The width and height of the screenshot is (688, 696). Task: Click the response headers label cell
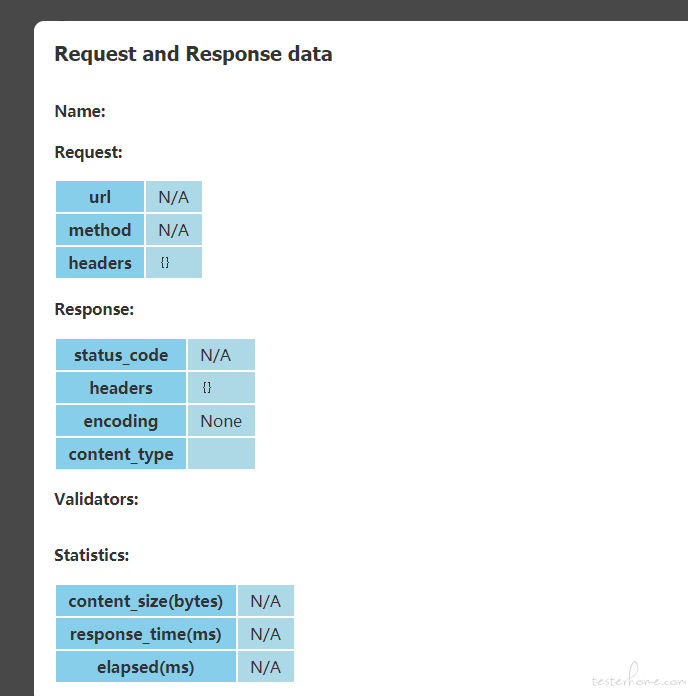pyautogui.click(x=121, y=388)
